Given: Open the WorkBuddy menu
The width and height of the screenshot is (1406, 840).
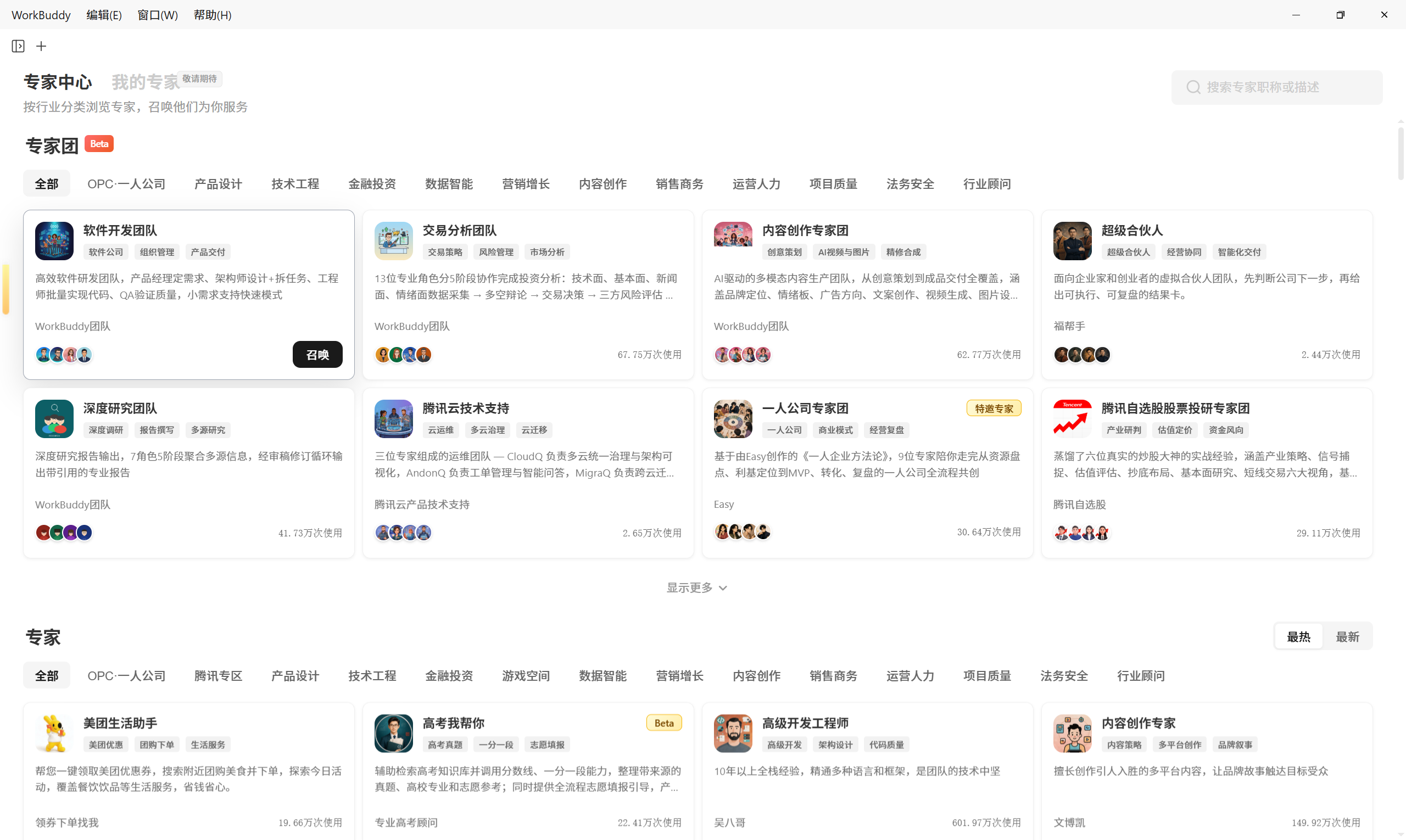Looking at the screenshot, I should tap(41, 15).
